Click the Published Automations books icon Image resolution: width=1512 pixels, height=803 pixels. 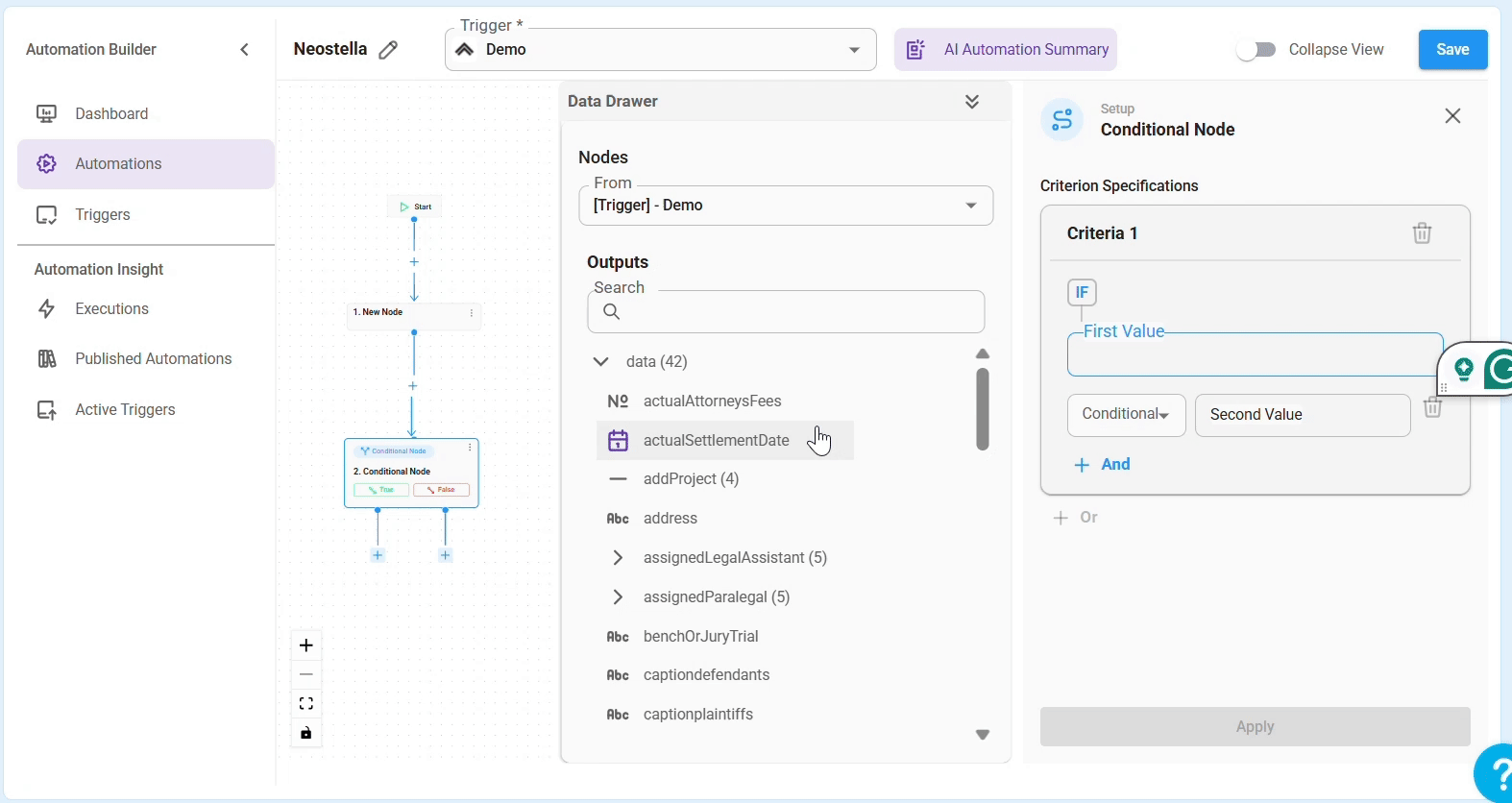click(x=46, y=359)
